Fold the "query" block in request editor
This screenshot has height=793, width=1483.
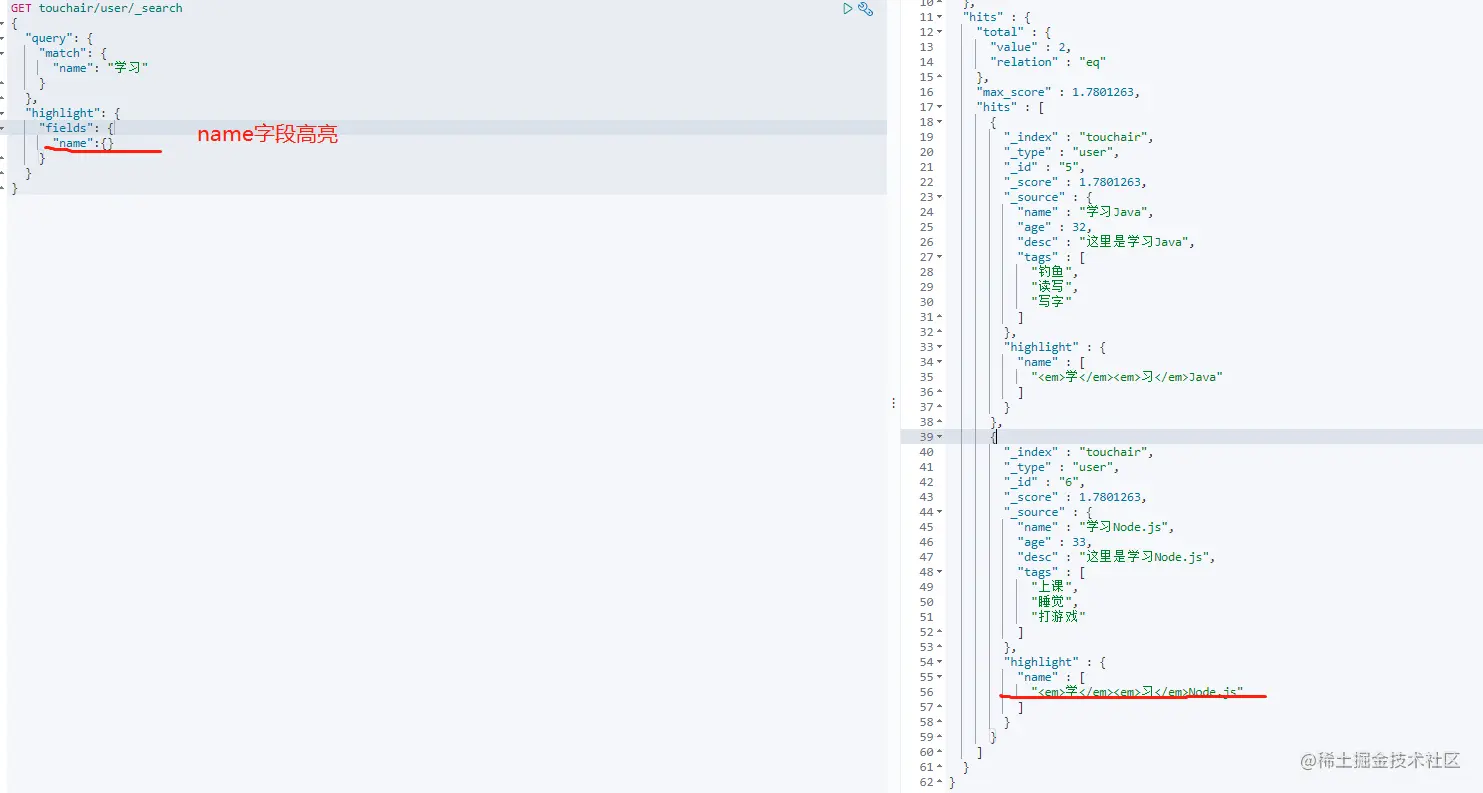3,38
